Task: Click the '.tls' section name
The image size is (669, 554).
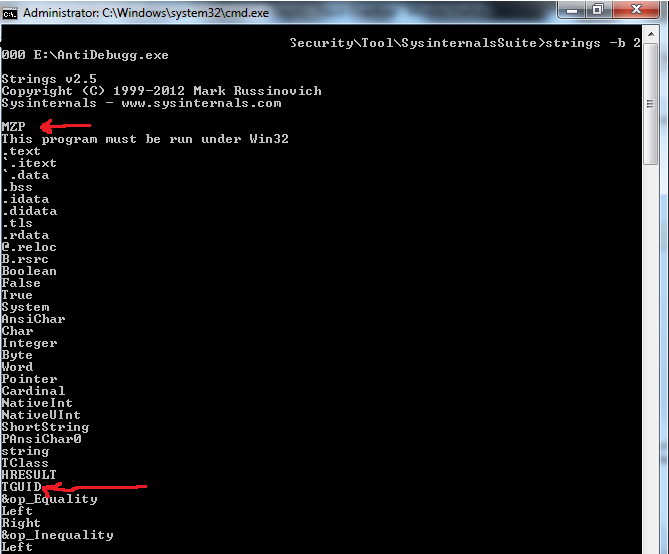Action: [17, 223]
